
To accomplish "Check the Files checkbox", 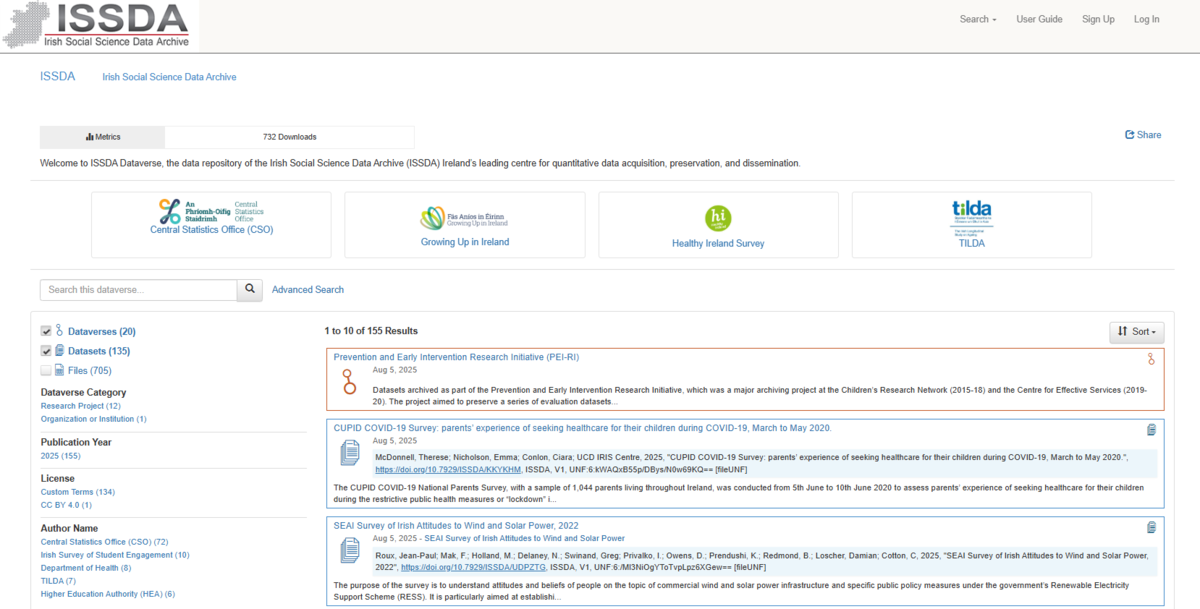I will pos(46,370).
